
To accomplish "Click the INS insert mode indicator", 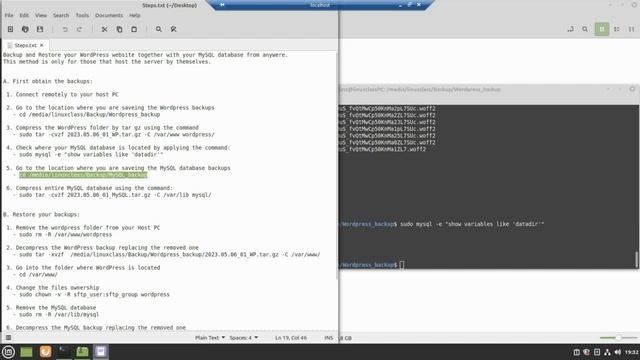I will click(329, 338).
